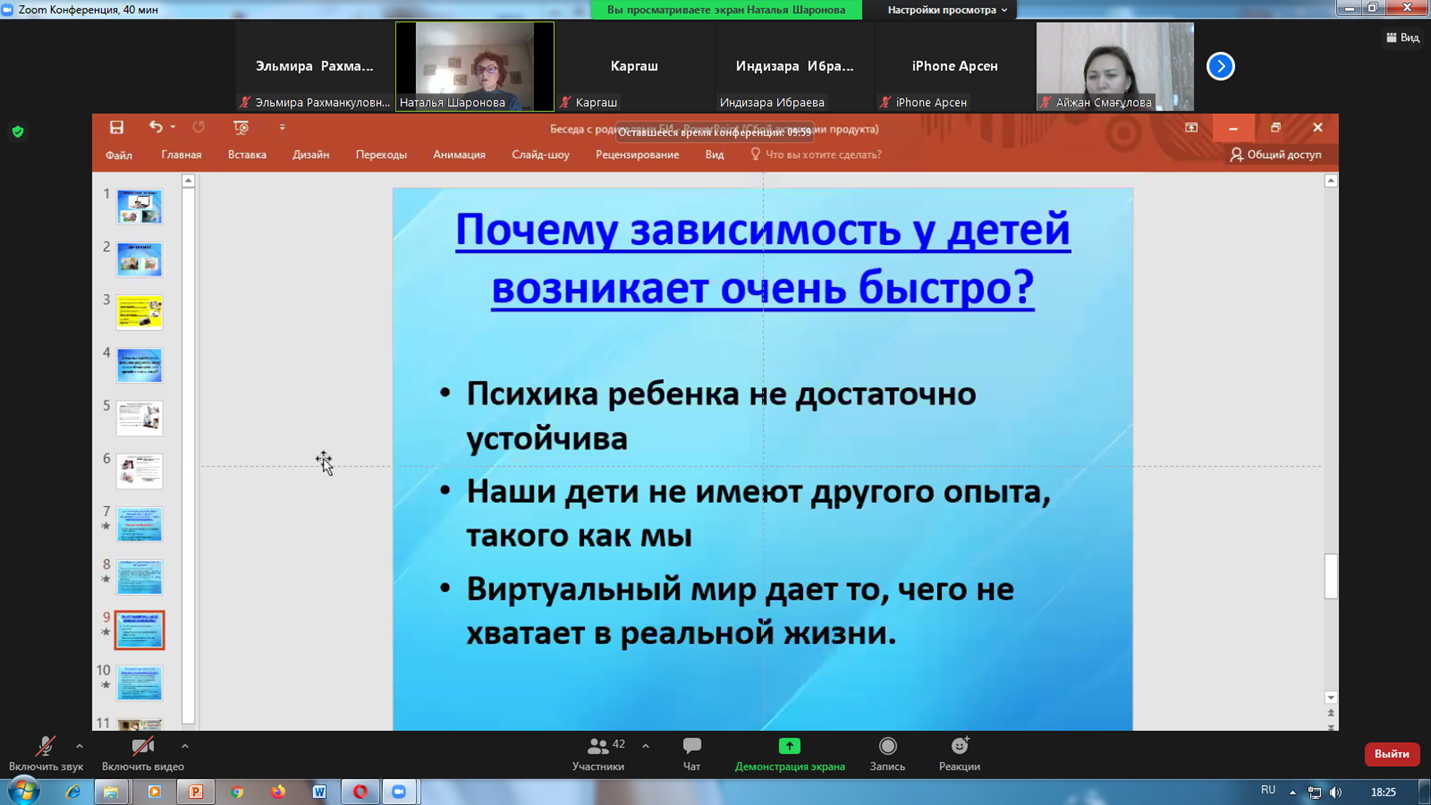Open the Слайд-шоу ribbon tab

540,155
